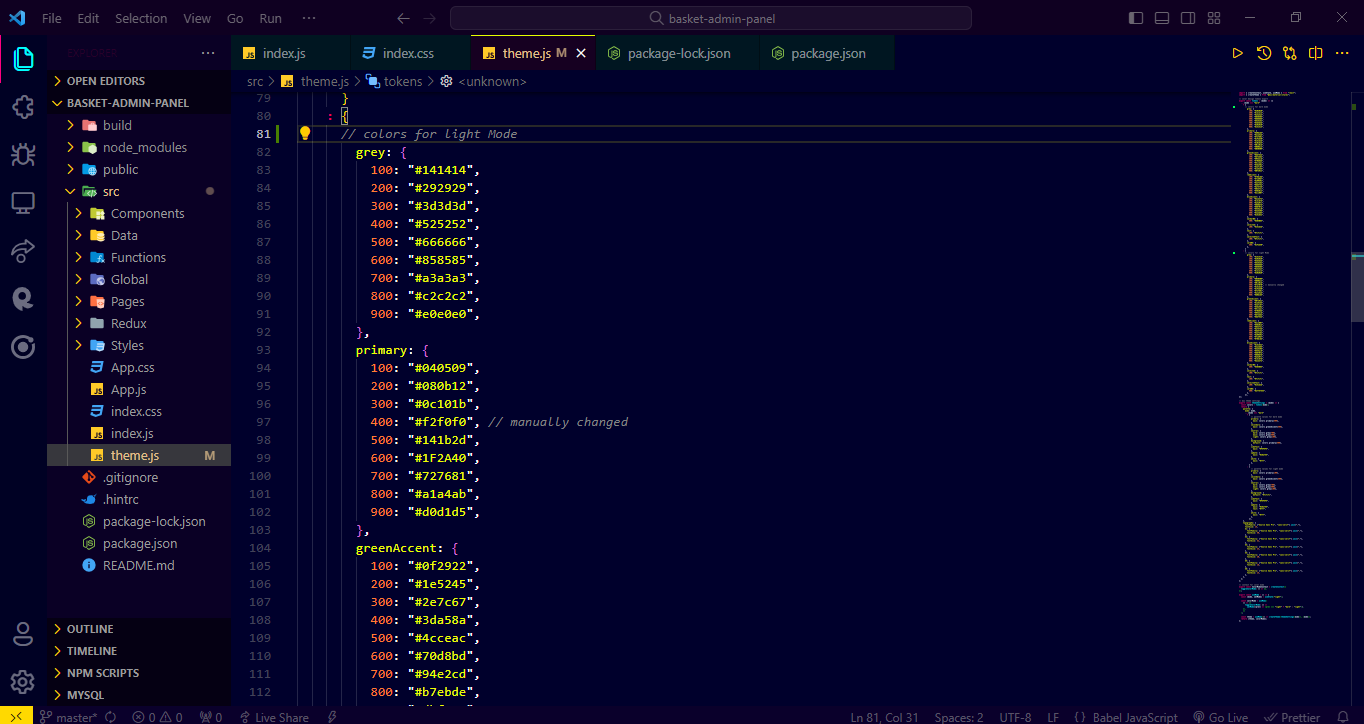Click Prettier in status bar
The height and width of the screenshot is (724, 1364).
coord(1292,717)
